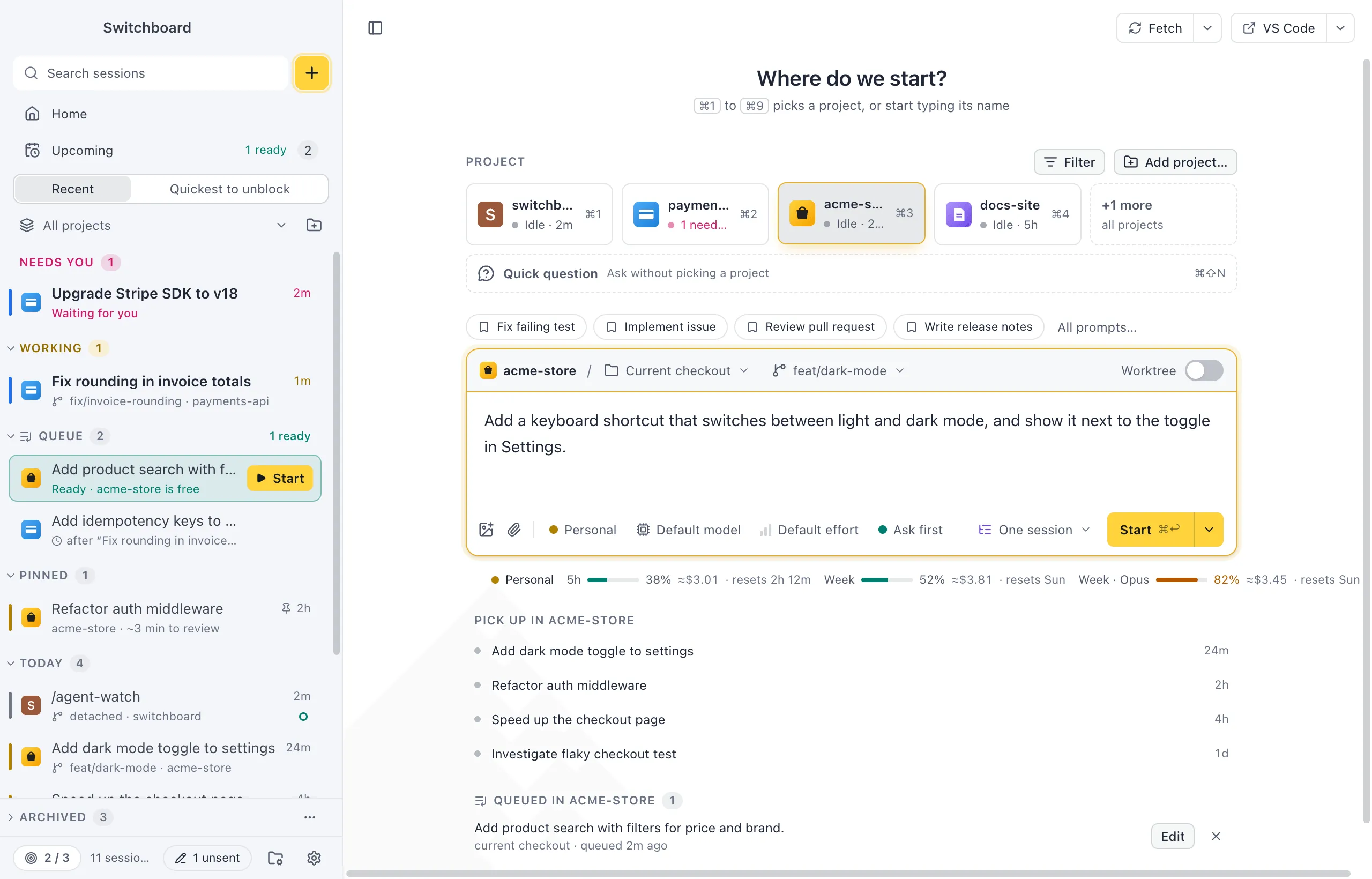Viewport: 1372px width, 879px height.
Task: Click the Filter button
Action: [x=1069, y=162]
